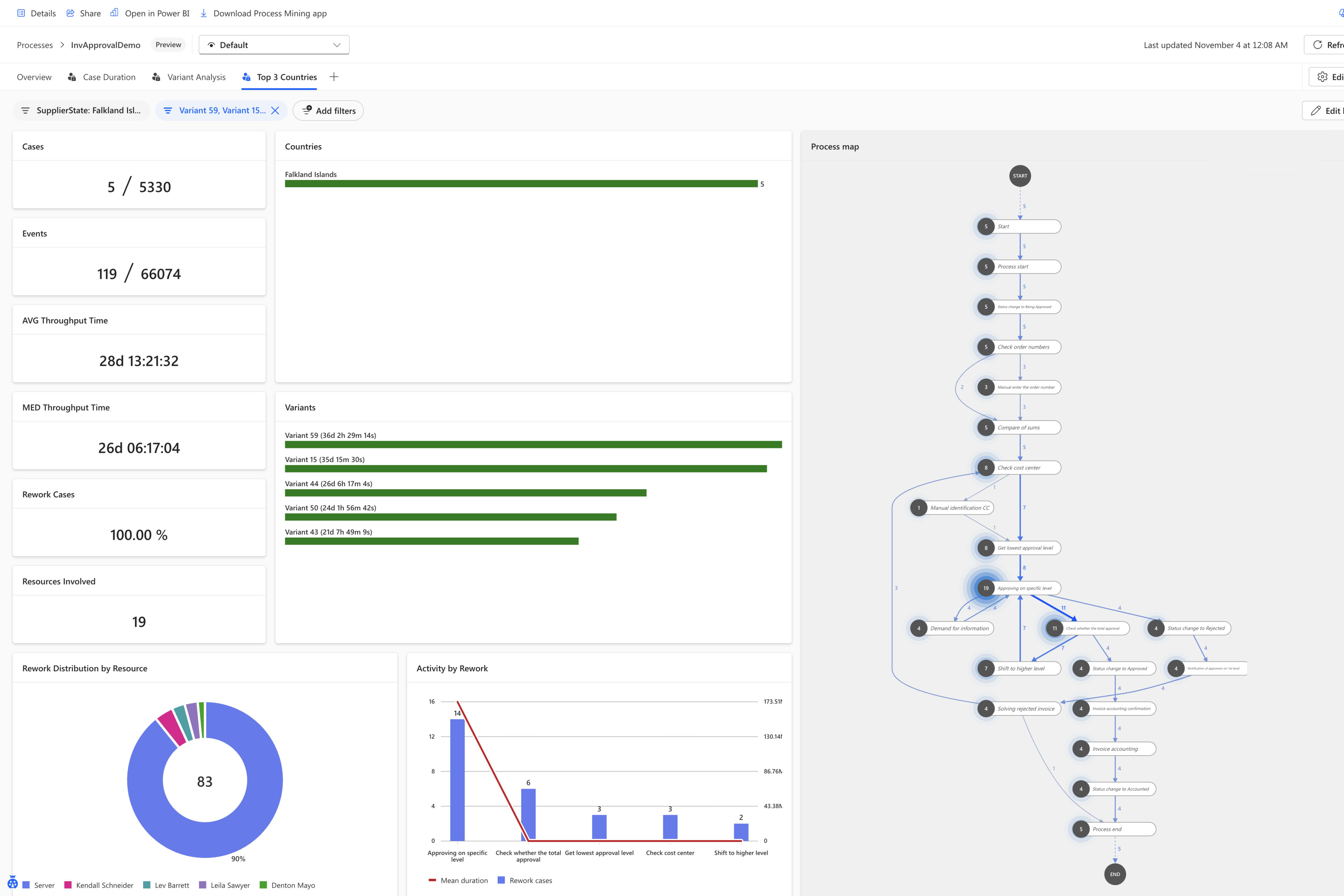Toggle Lev Barrett legend entry
The height and width of the screenshot is (896, 1344).
coord(166,885)
